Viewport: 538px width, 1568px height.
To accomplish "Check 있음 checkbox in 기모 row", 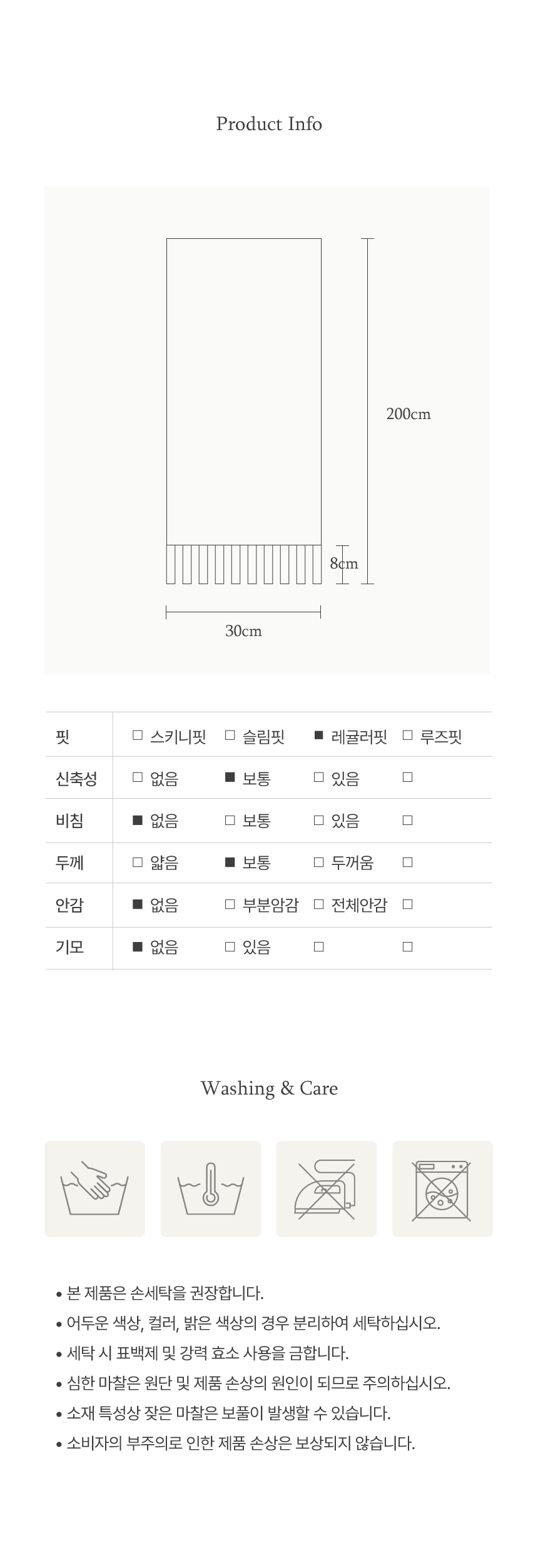I will [230, 947].
